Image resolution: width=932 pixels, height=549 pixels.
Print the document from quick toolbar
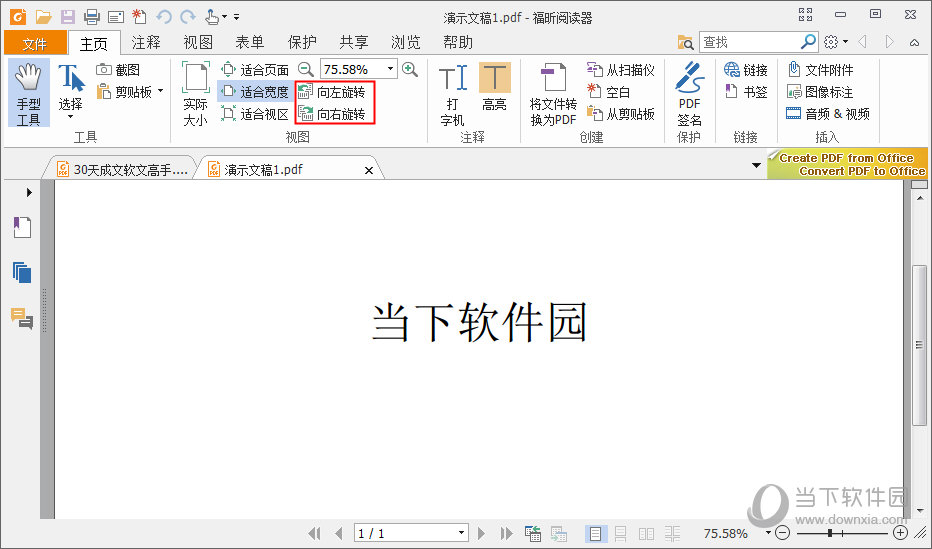pos(92,17)
